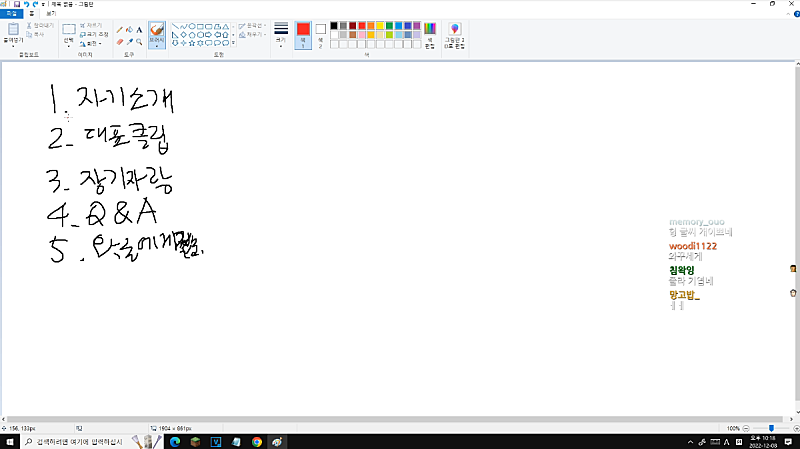
Task: Select the Text tool (A icon)
Action: pos(139,30)
